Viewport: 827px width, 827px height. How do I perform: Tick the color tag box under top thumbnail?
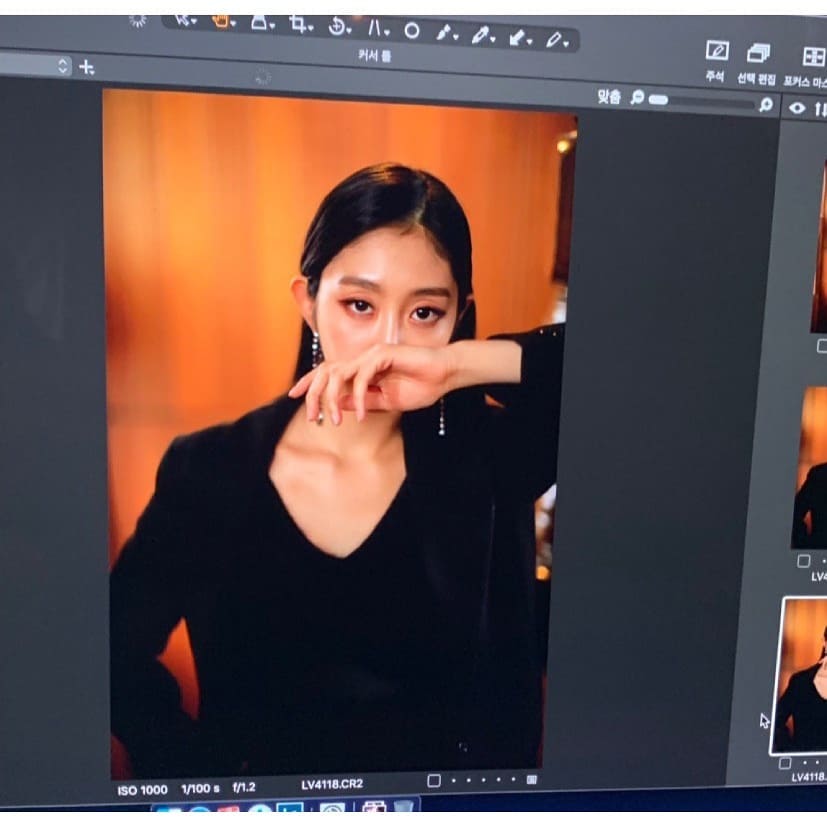[x=822, y=346]
